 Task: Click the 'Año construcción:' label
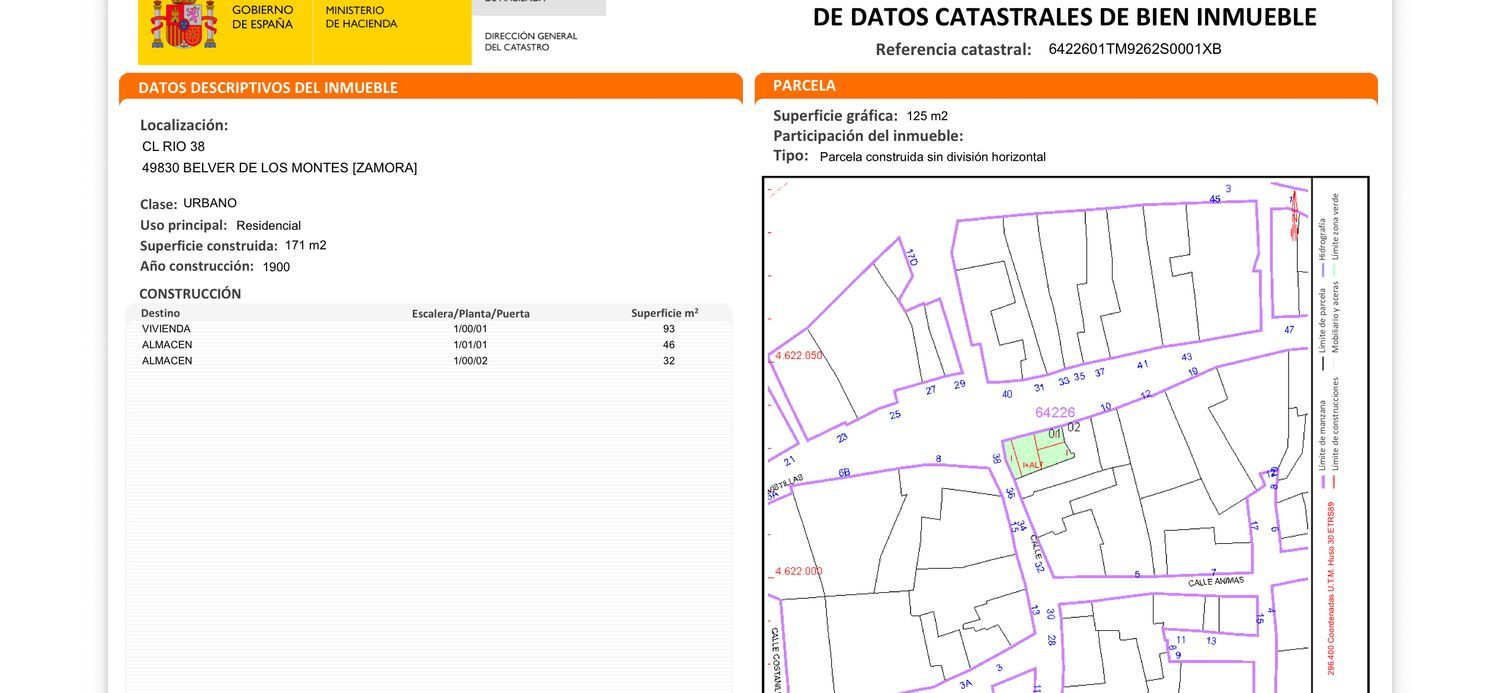(x=196, y=266)
